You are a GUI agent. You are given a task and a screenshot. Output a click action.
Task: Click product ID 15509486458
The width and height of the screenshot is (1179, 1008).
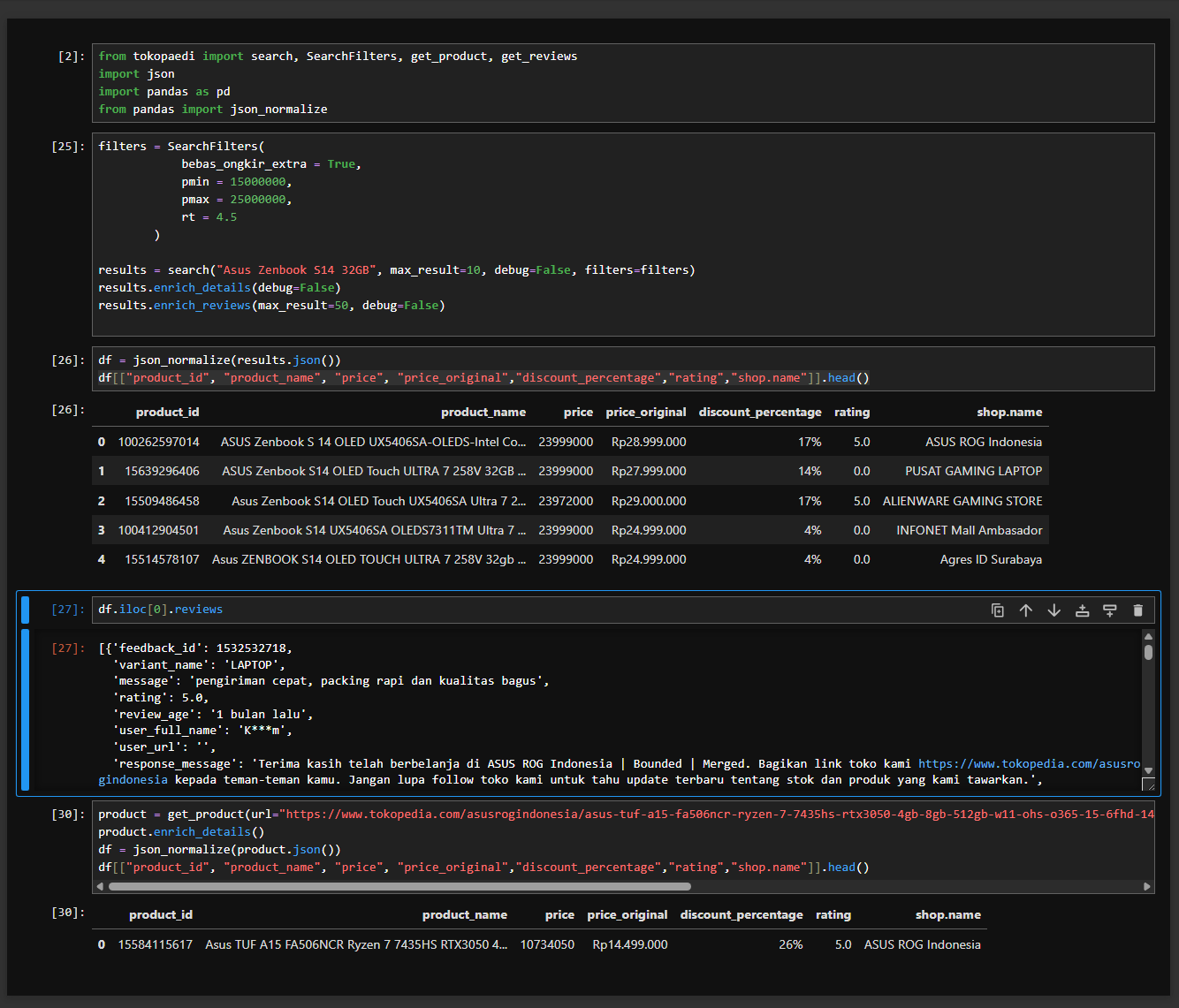coord(162,501)
